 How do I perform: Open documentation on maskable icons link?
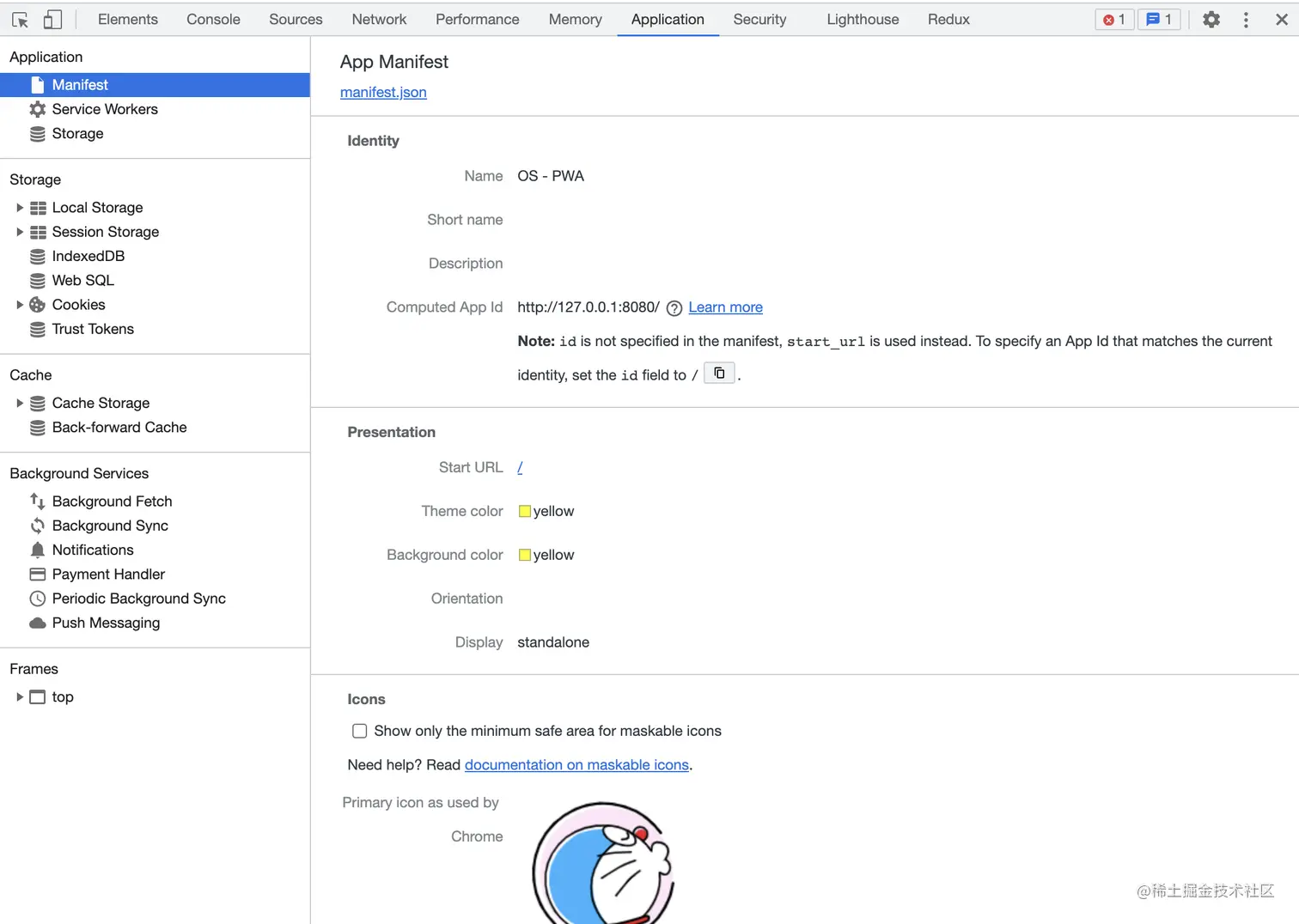[x=576, y=764]
